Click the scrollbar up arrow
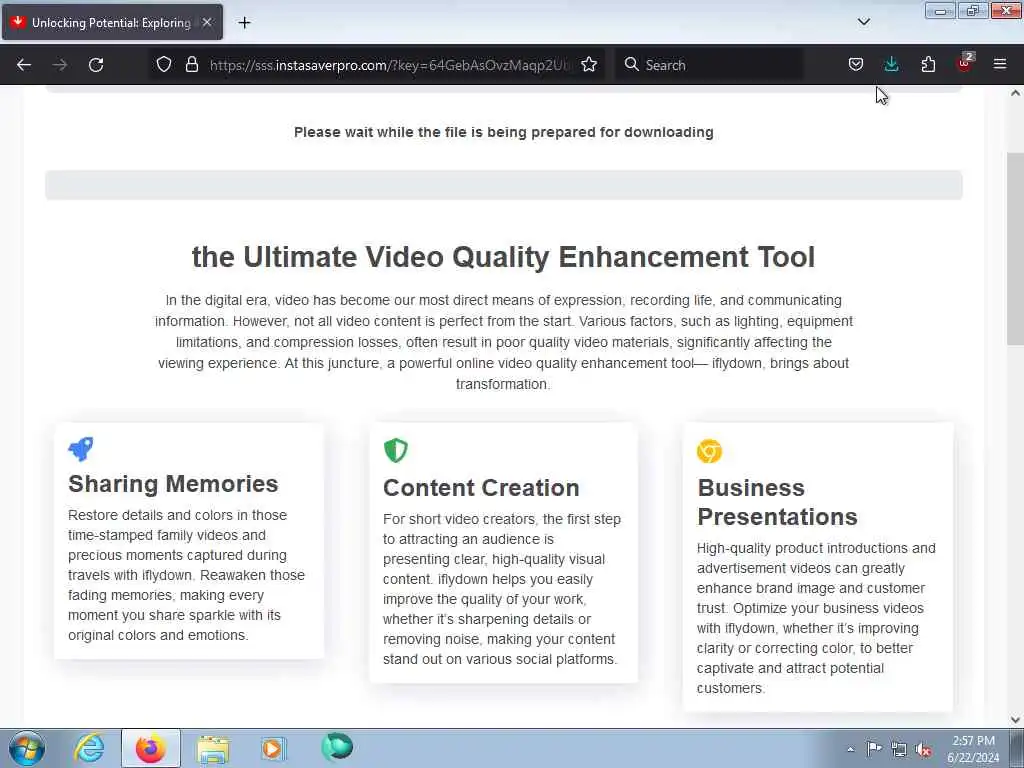1024x768 pixels. pyautogui.click(x=1015, y=93)
